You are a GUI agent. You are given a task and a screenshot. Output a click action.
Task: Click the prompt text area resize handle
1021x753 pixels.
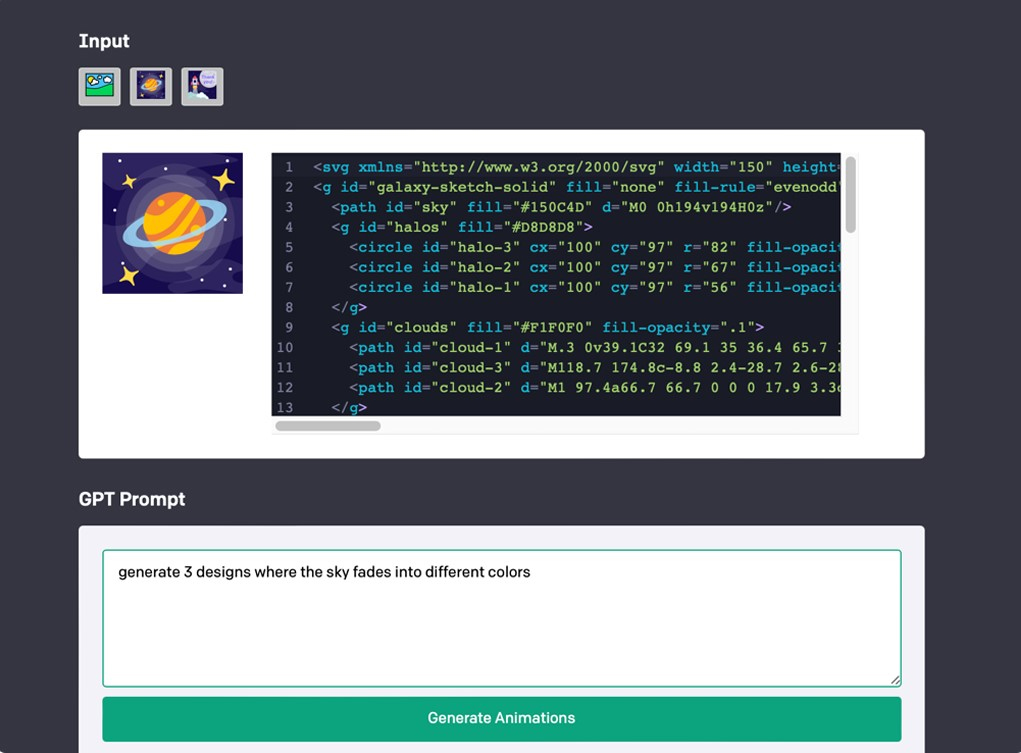tap(895, 680)
